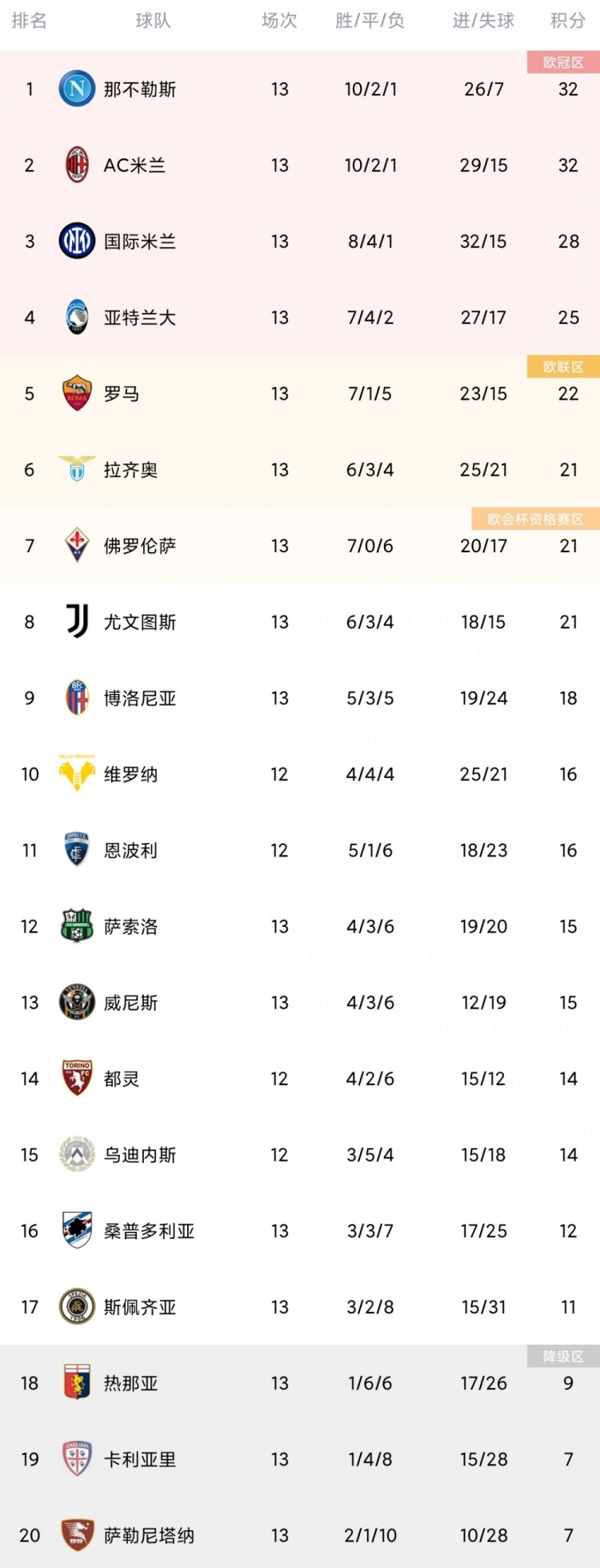Click the Fiorentina lily logo
Viewport: 600px width, 1568px height.
pos(78,545)
